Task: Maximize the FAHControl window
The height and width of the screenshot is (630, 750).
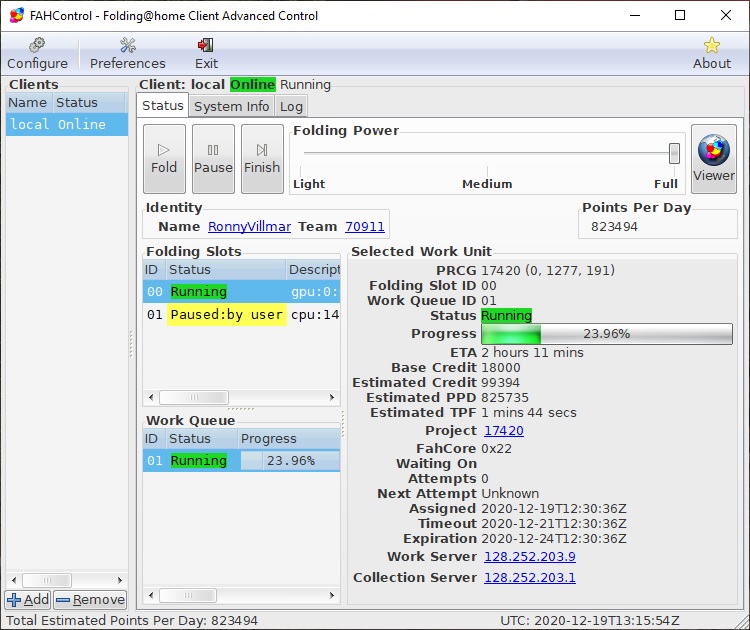Action: click(680, 15)
